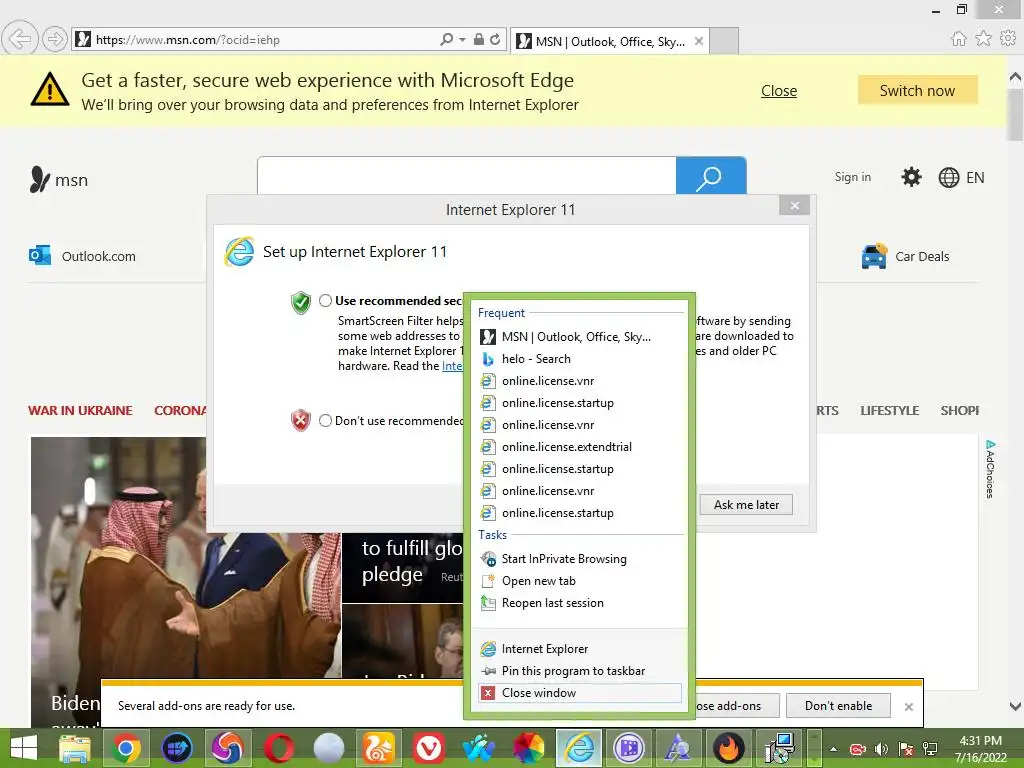The width and height of the screenshot is (1024, 768).
Task: Open LIFESTYLE news category
Action: click(889, 411)
